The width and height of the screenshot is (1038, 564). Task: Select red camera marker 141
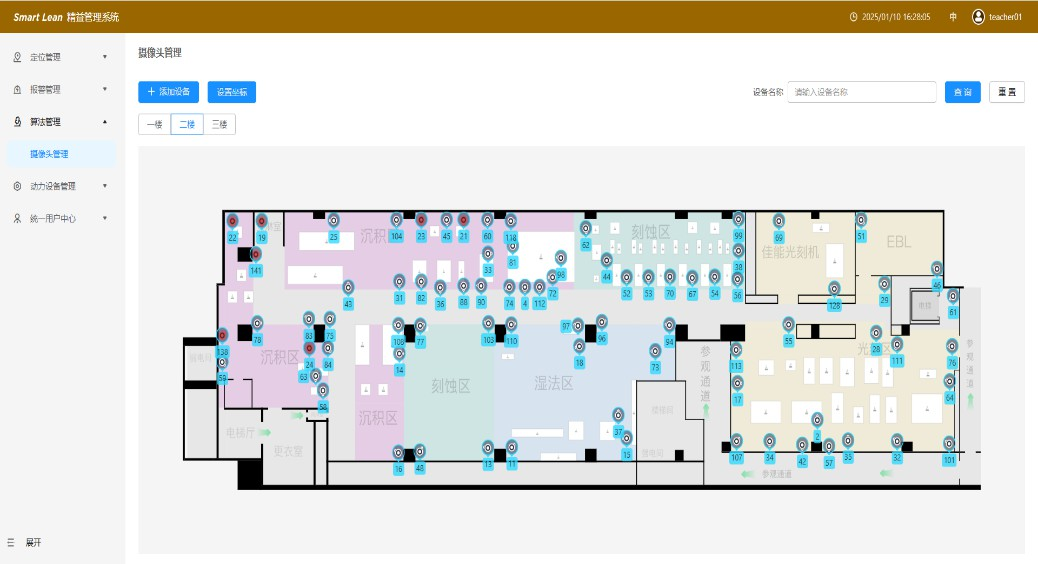(x=256, y=254)
